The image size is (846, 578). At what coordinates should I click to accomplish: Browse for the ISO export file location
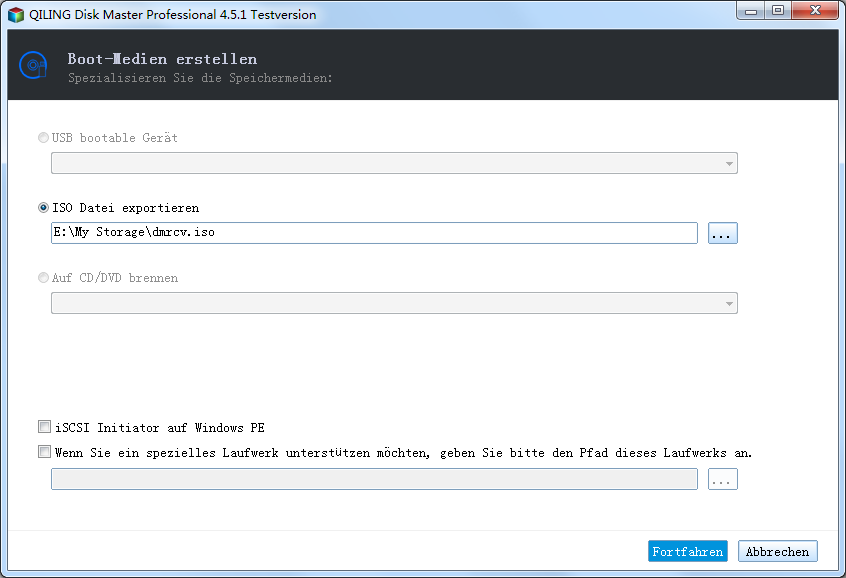[722, 233]
